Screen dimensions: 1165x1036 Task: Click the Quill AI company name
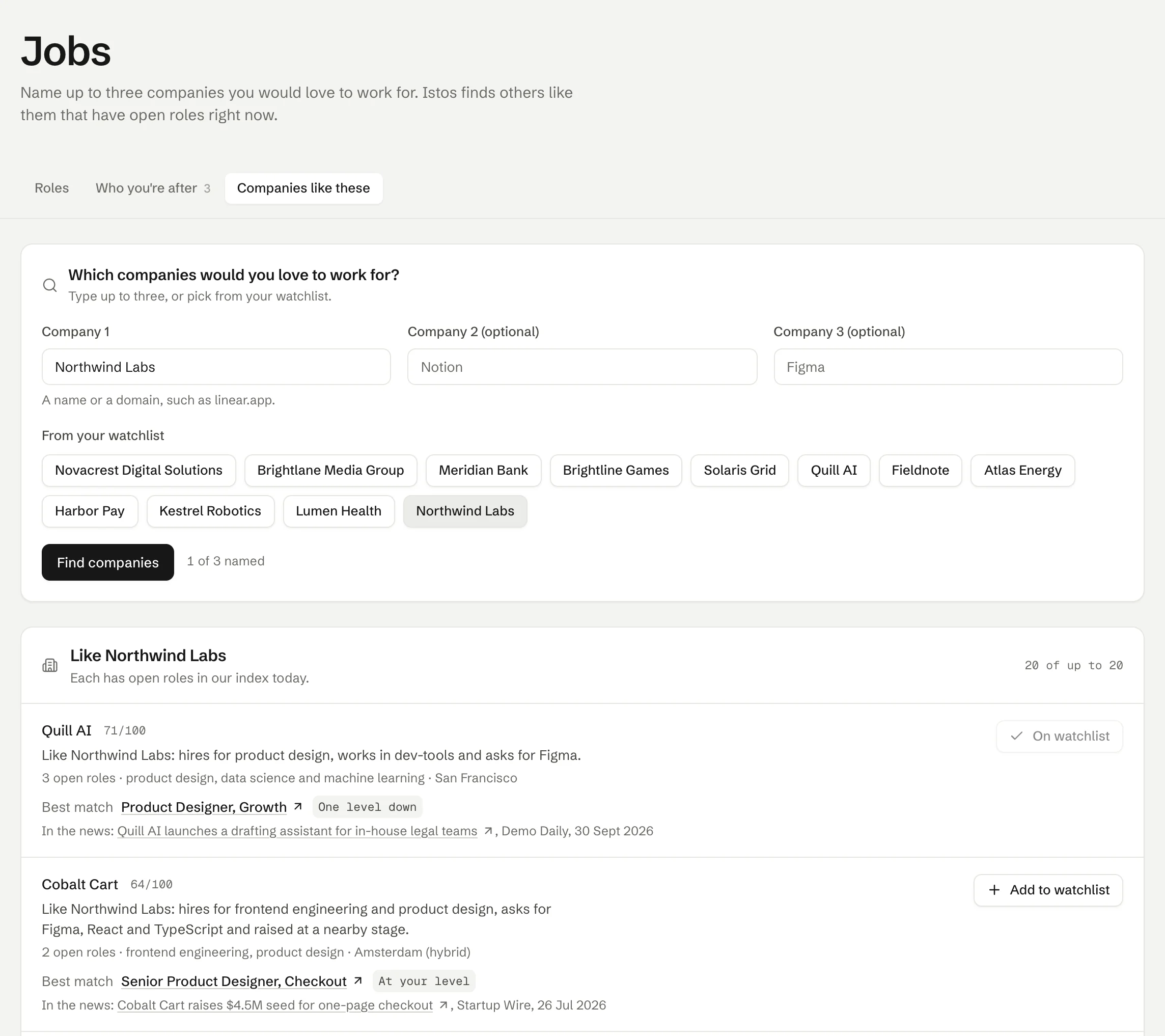[67, 730]
